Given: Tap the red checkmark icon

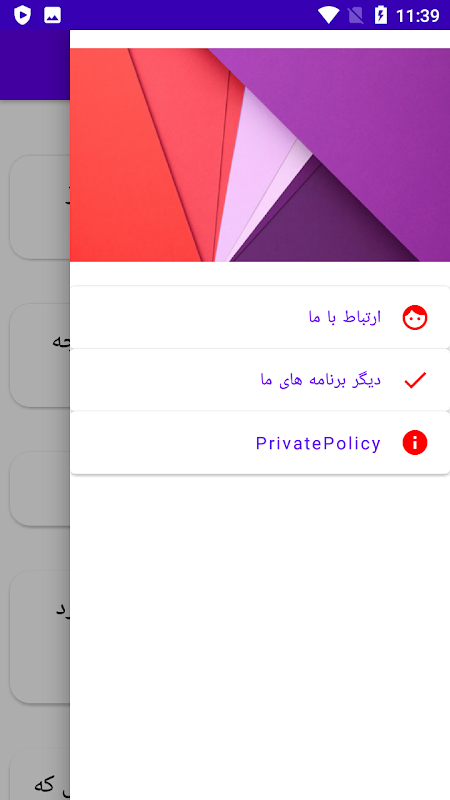Looking at the screenshot, I should (415, 381).
